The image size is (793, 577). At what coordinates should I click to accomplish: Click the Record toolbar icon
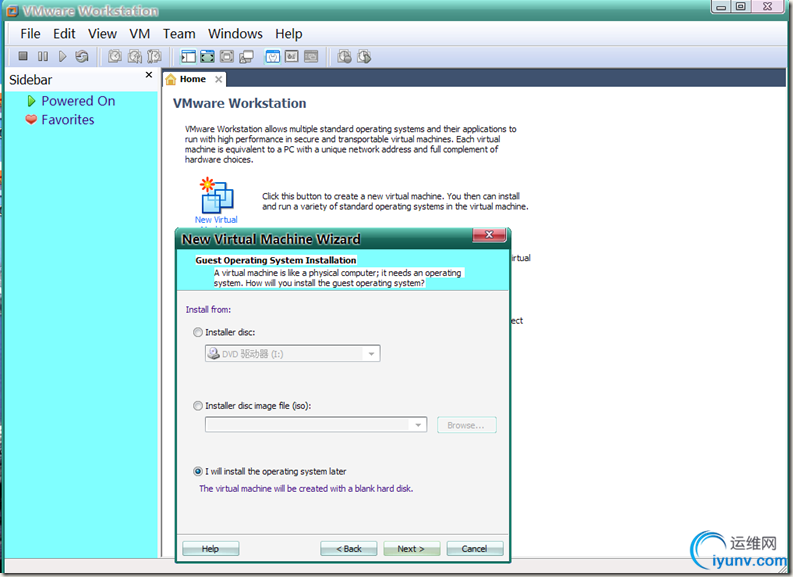(344, 56)
